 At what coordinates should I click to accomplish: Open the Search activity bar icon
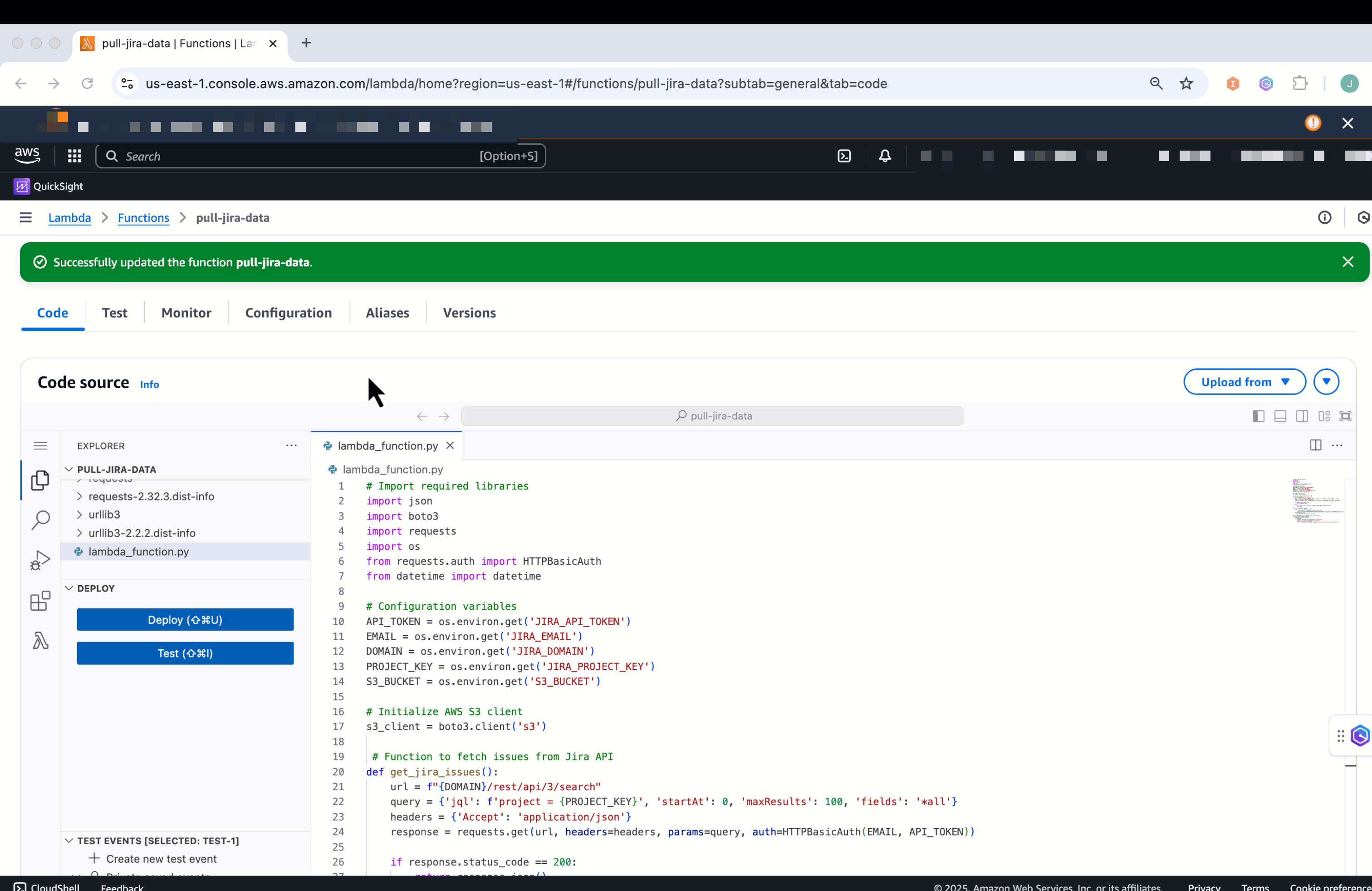coord(40,520)
